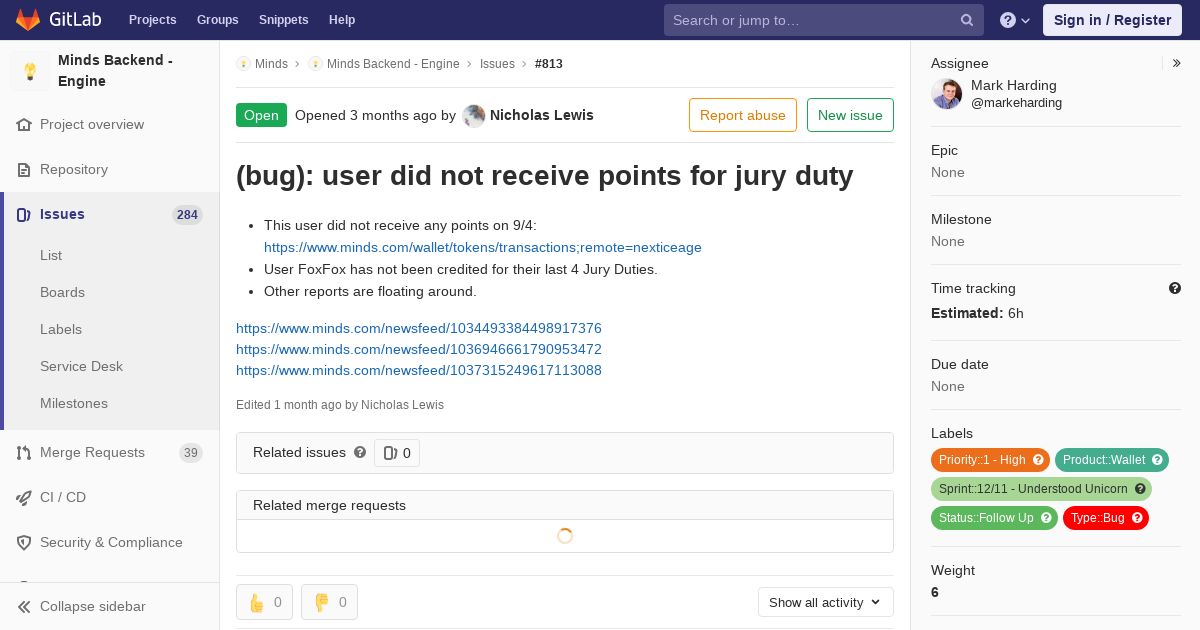
Task: Click Edited by Nicholas Lewis name
Action: click(402, 406)
